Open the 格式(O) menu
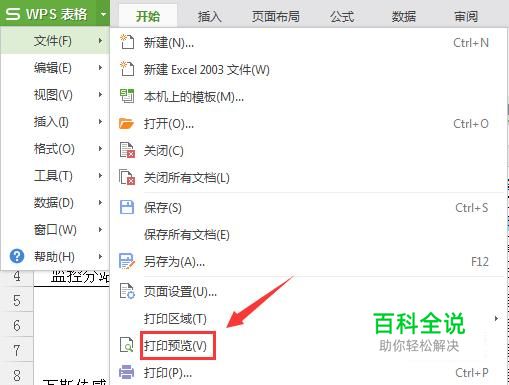This screenshot has width=509, height=385. point(55,149)
